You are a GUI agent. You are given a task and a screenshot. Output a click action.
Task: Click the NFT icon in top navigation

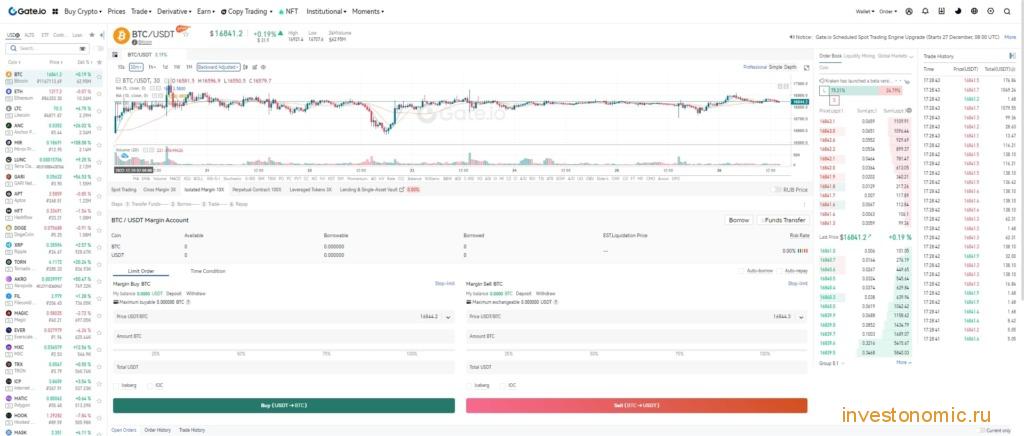281,12
